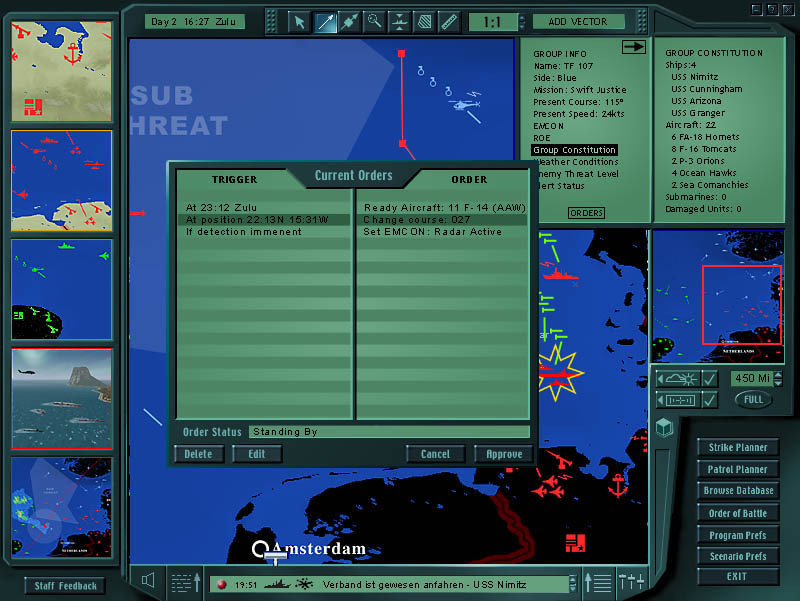Click the helicopter unit on the map
Viewport: 800px width, 601px height.
[x=465, y=105]
